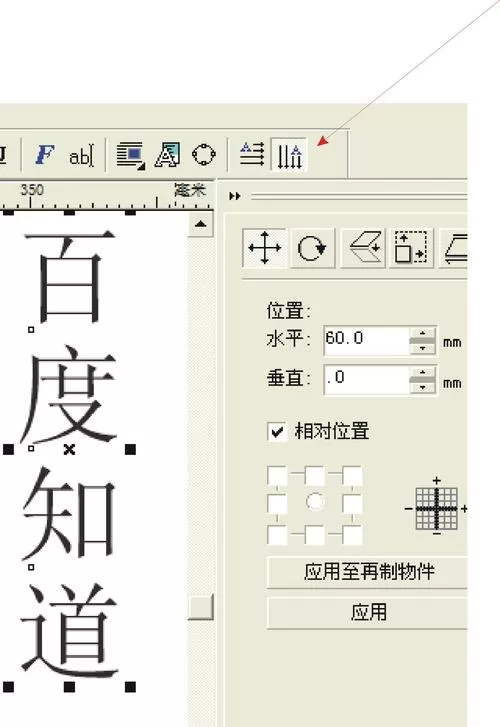Switch to the Size transformation tab
The image size is (500, 727).
(411, 248)
